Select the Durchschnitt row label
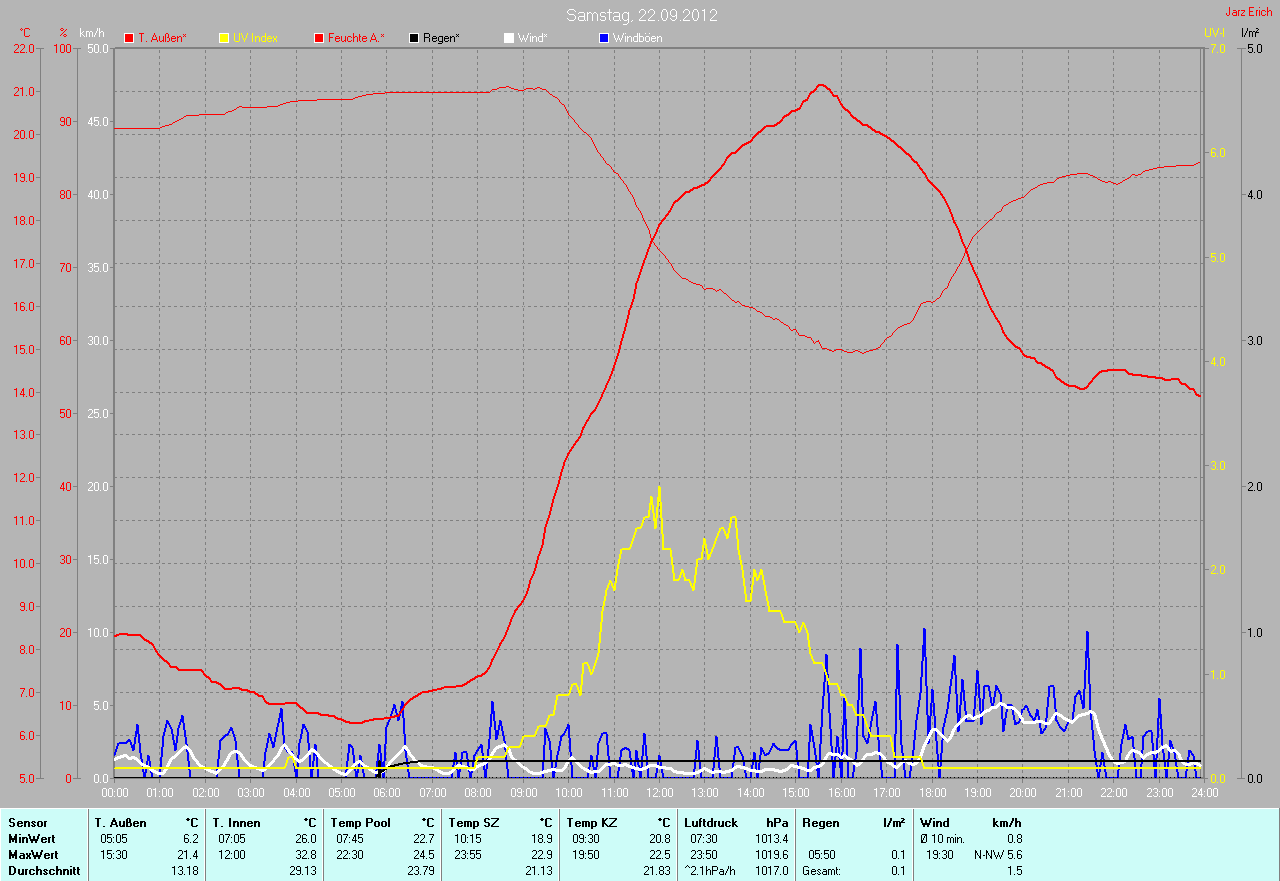 pyautogui.click(x=43, y=871)
